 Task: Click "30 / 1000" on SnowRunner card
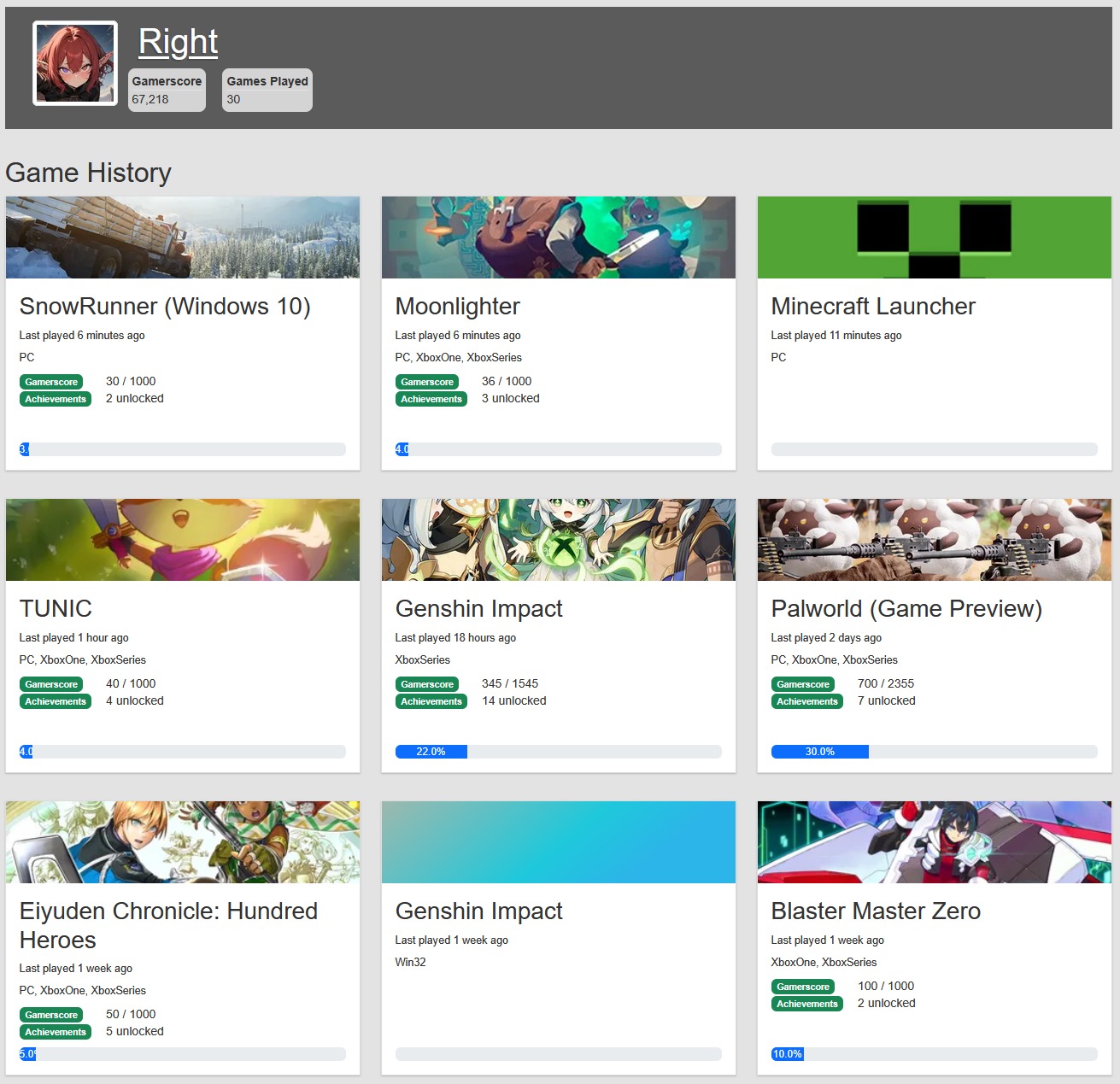click(131, 381)
